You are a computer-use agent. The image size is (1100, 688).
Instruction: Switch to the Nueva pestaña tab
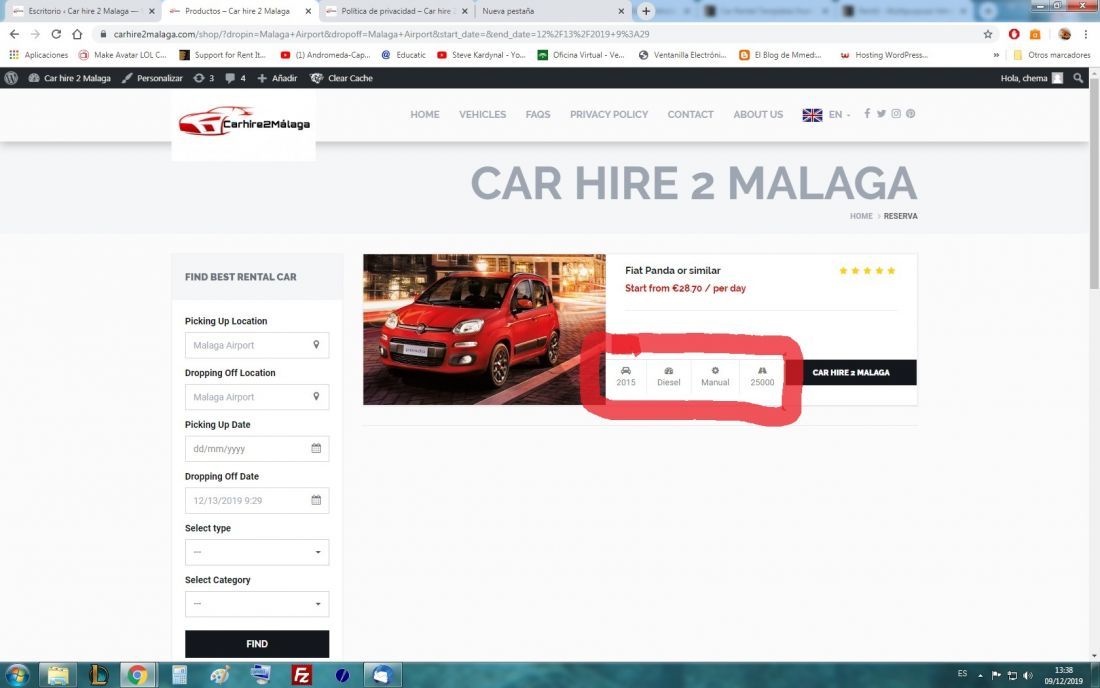(552, 11)
